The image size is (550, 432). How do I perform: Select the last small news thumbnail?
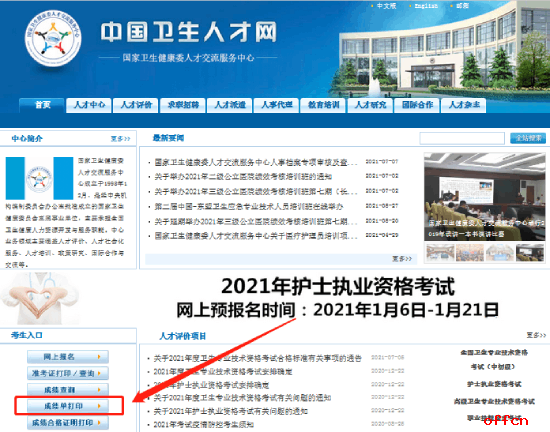pos(530,252)
